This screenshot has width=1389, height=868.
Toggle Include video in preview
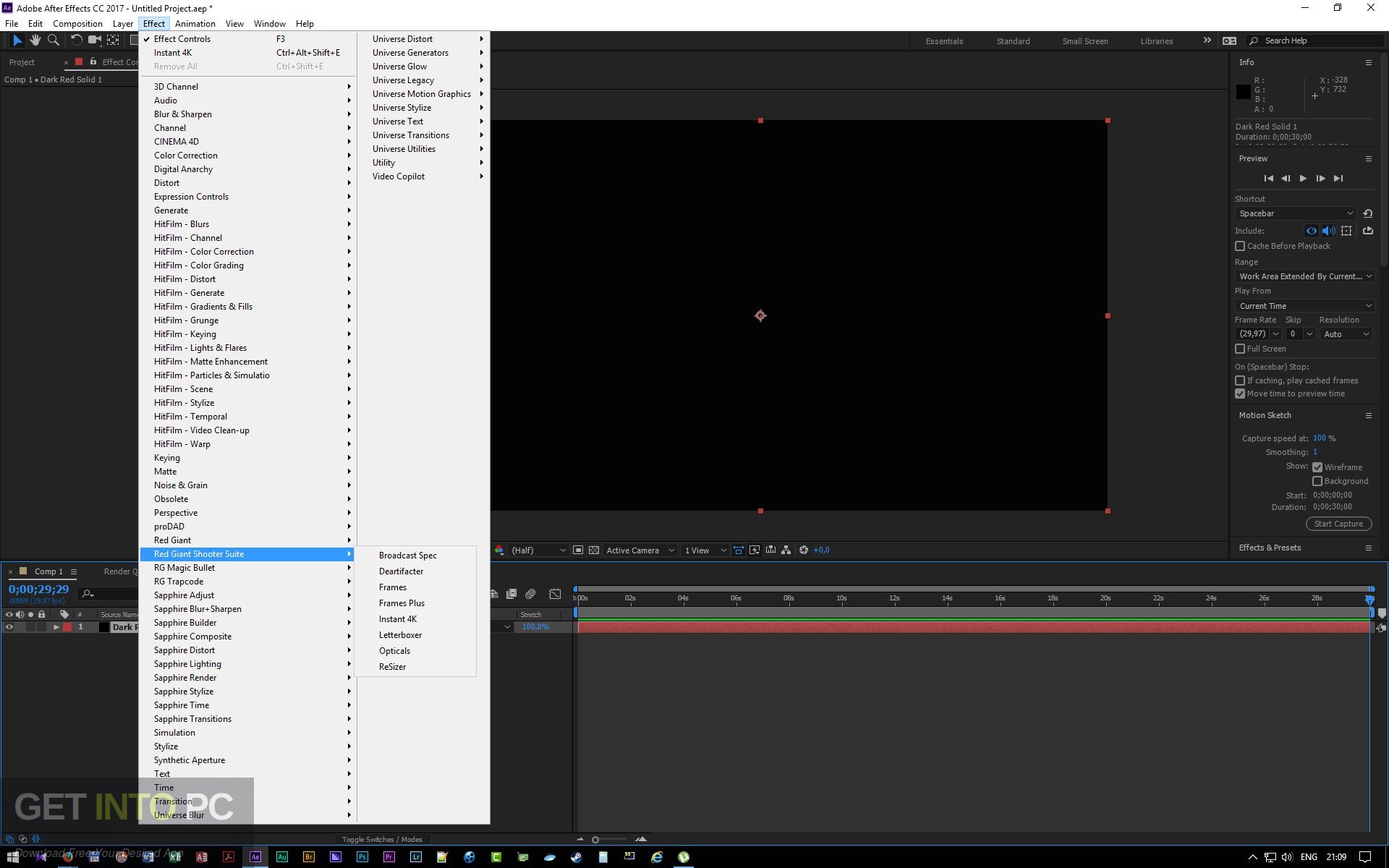click(x=1311, y=231)
